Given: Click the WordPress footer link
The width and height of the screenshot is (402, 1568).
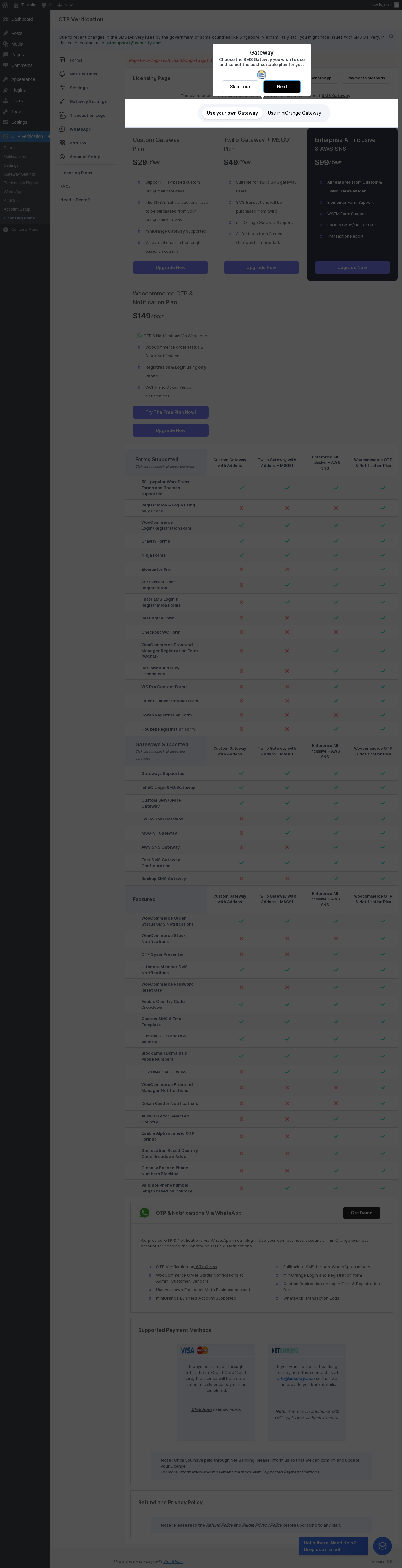Looking at the screenshot, I should (173, 1561).
